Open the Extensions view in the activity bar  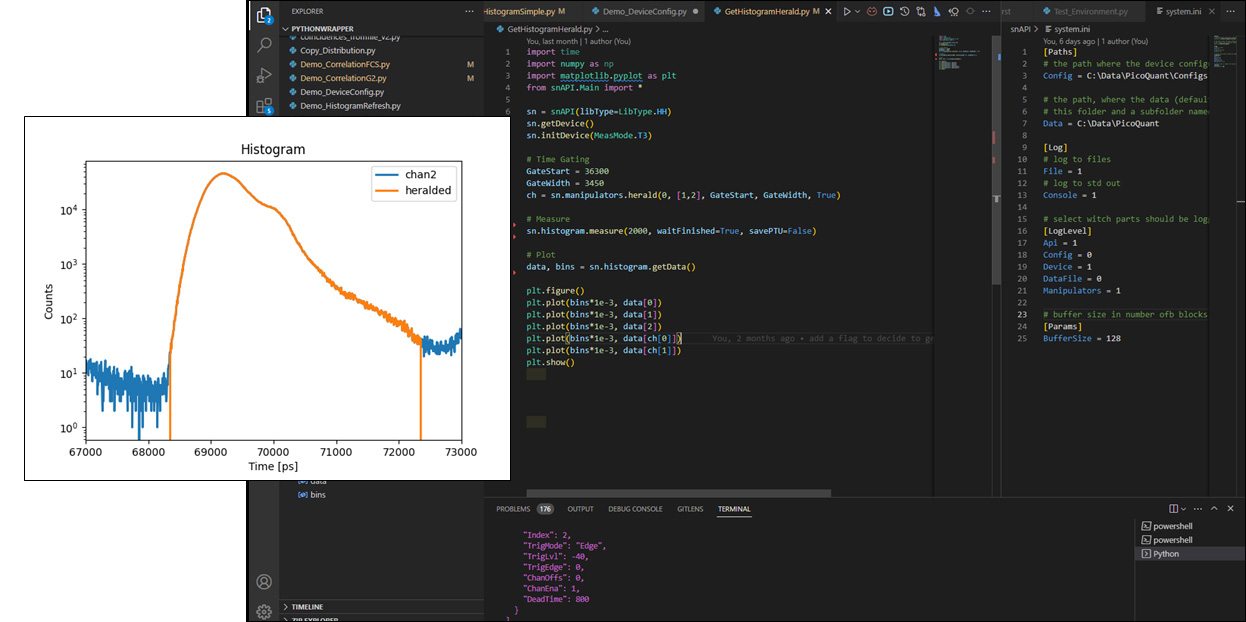click(264, 105)
